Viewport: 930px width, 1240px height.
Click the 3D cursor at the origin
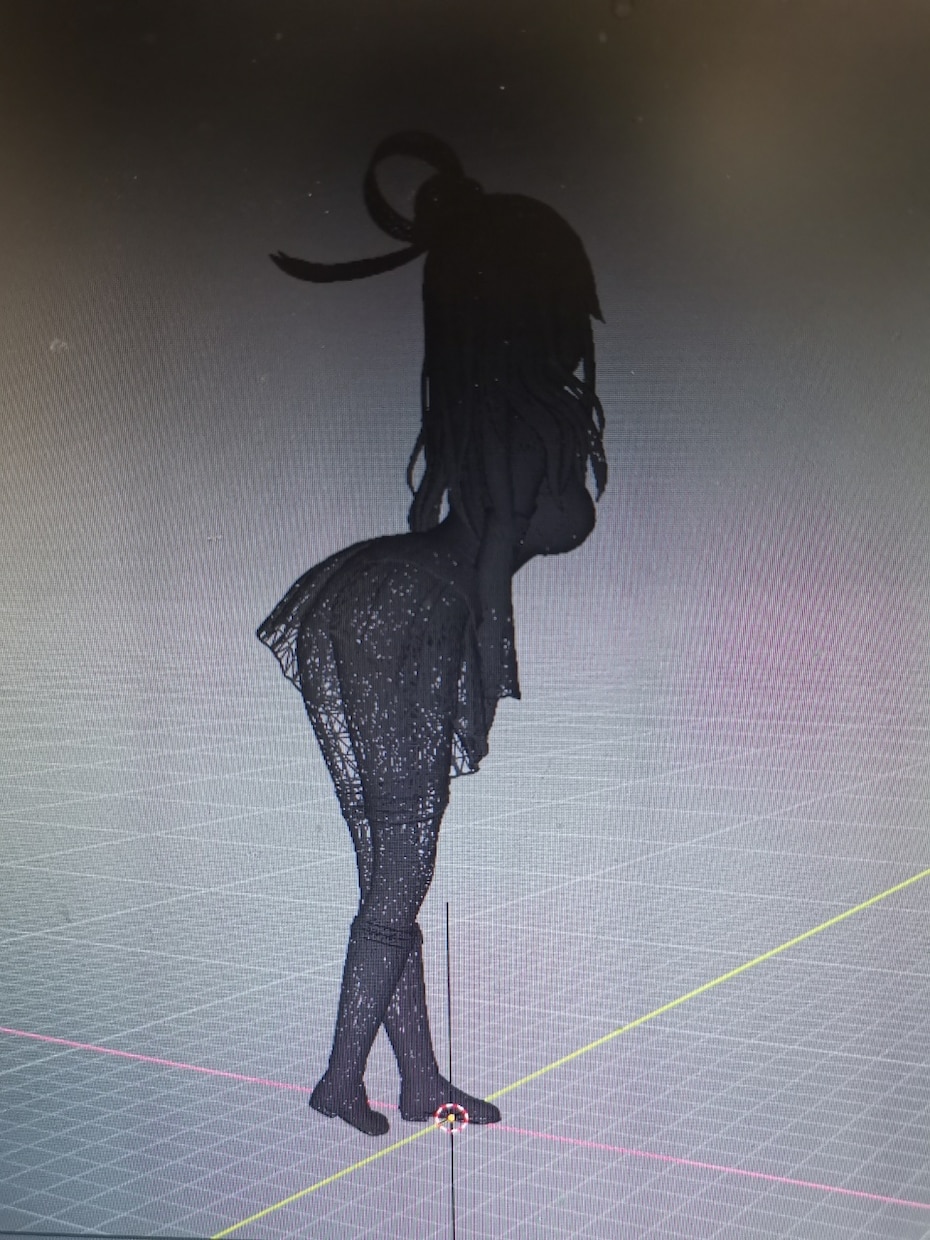[x=451, y=1118]
